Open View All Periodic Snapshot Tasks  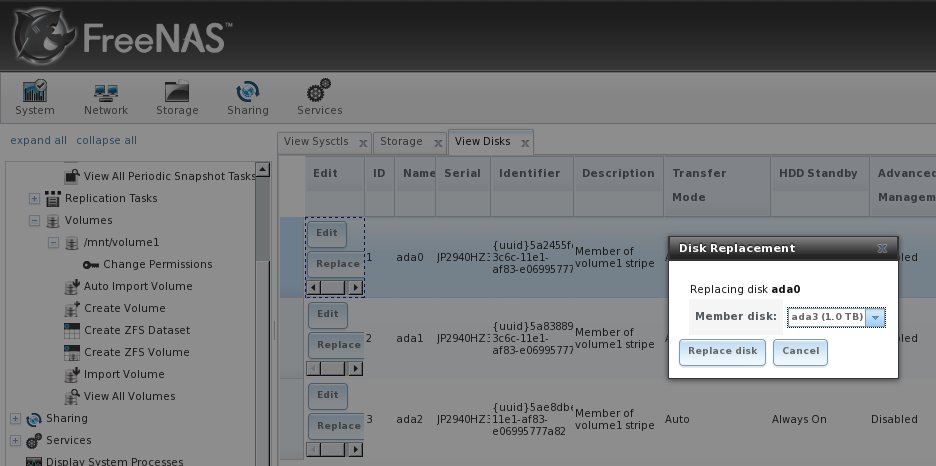(x=170, y=176)
